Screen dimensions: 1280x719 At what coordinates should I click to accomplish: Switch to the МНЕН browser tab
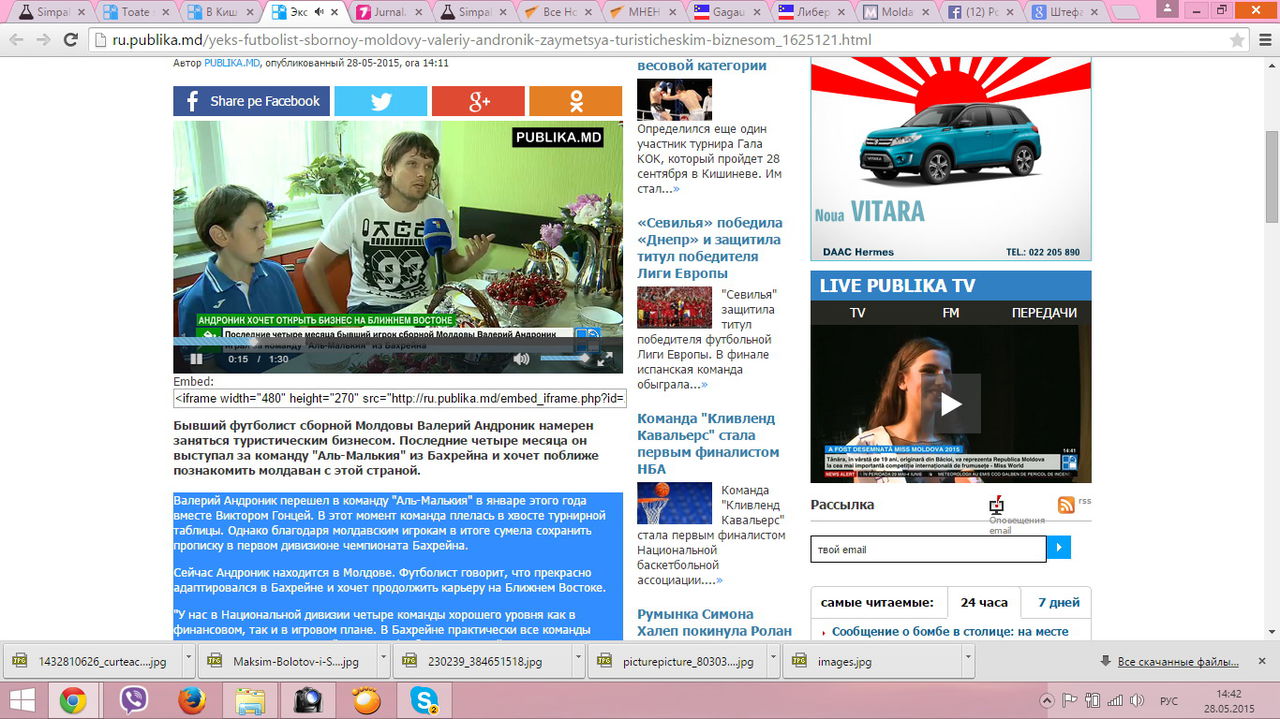pyautogui.click(x=647, y=12)
